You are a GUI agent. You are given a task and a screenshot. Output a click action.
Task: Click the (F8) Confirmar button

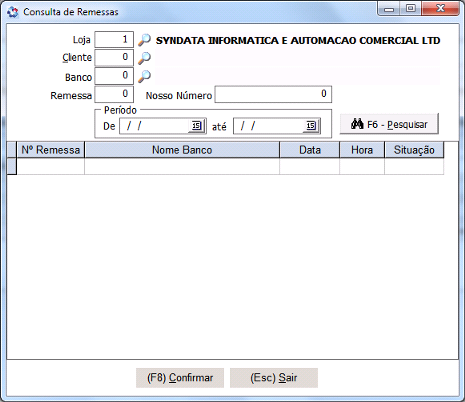180,378
